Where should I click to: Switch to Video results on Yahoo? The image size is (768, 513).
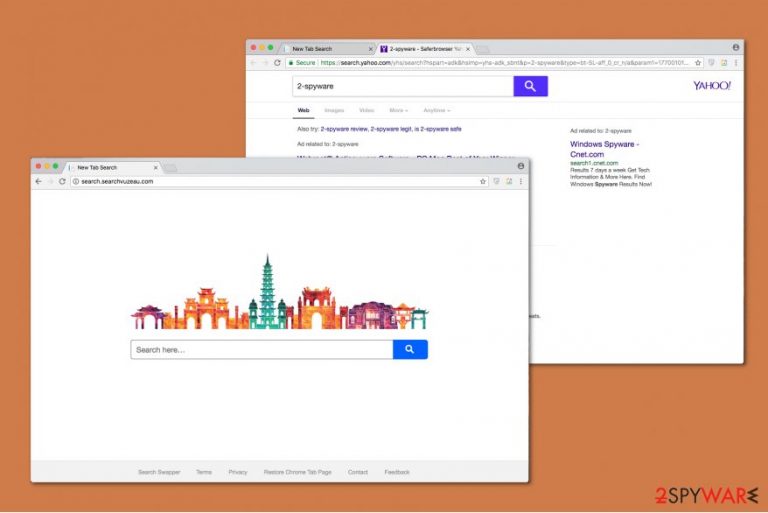coord(366,110)
